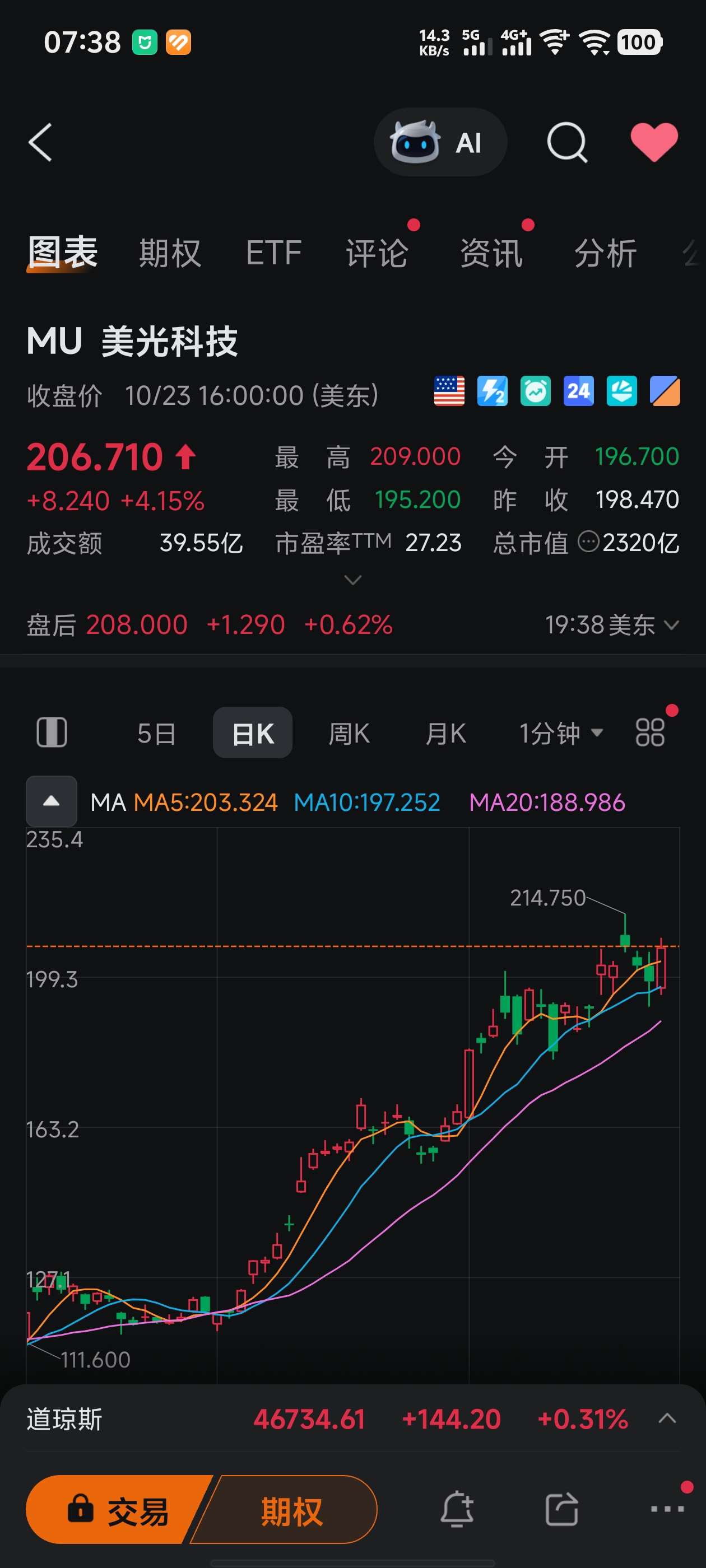Screen dimensions: 706x1568
Task: Tap the 成交额 39.55亿 value
Action: [x=201, y=542]
